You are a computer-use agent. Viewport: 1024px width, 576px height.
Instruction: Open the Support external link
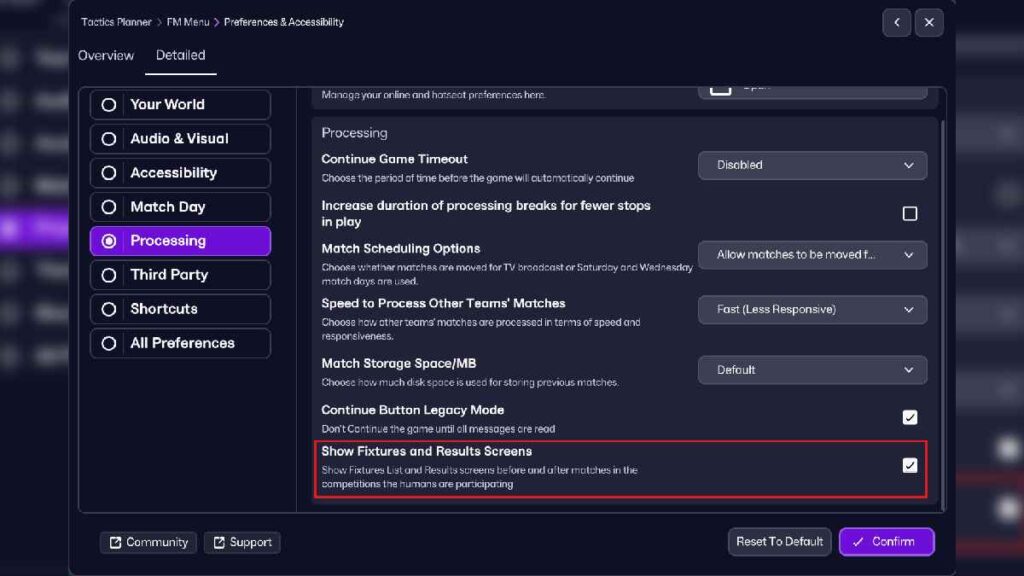242,542
